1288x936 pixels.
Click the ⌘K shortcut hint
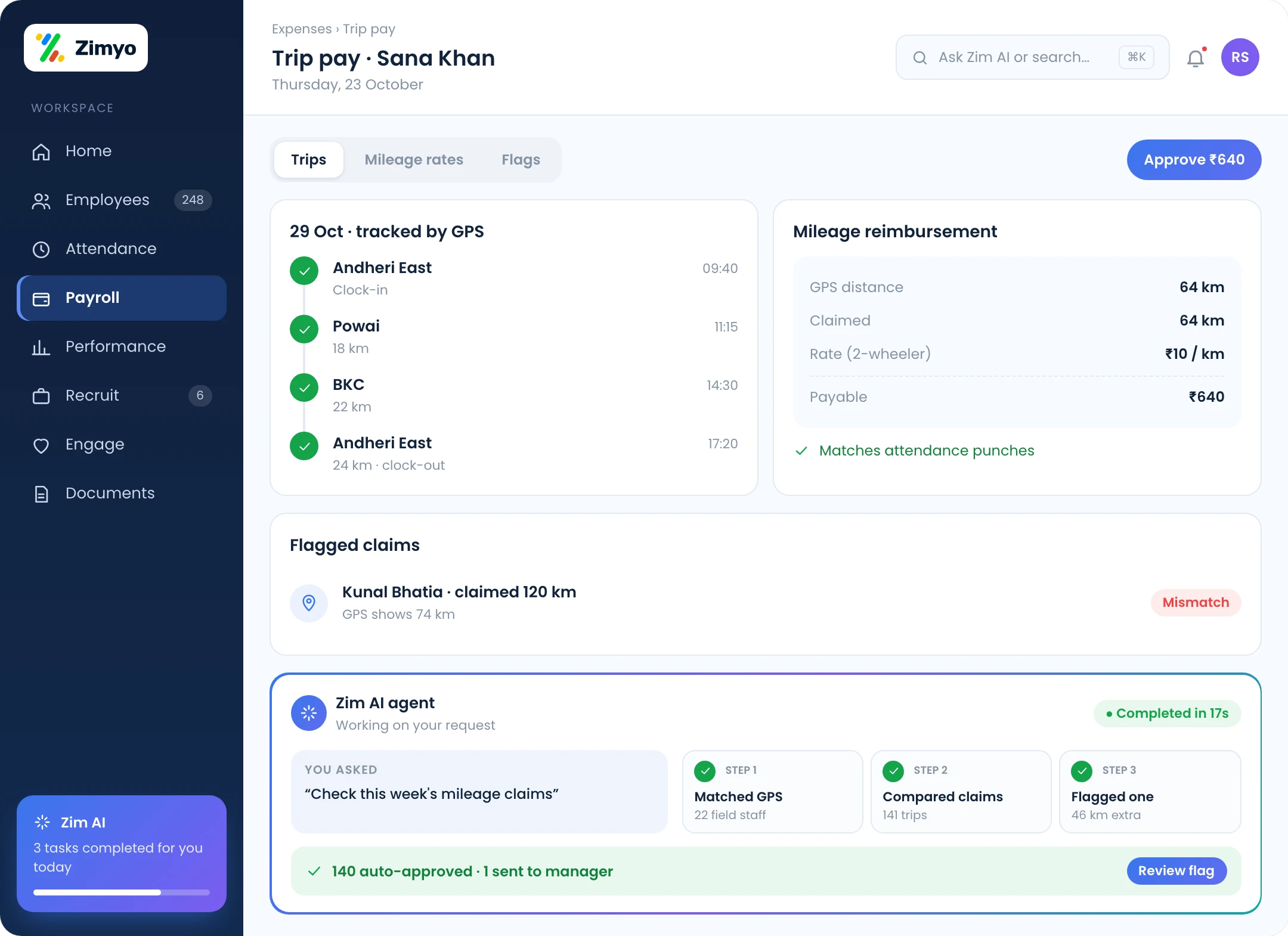[x=1137, y=57]
